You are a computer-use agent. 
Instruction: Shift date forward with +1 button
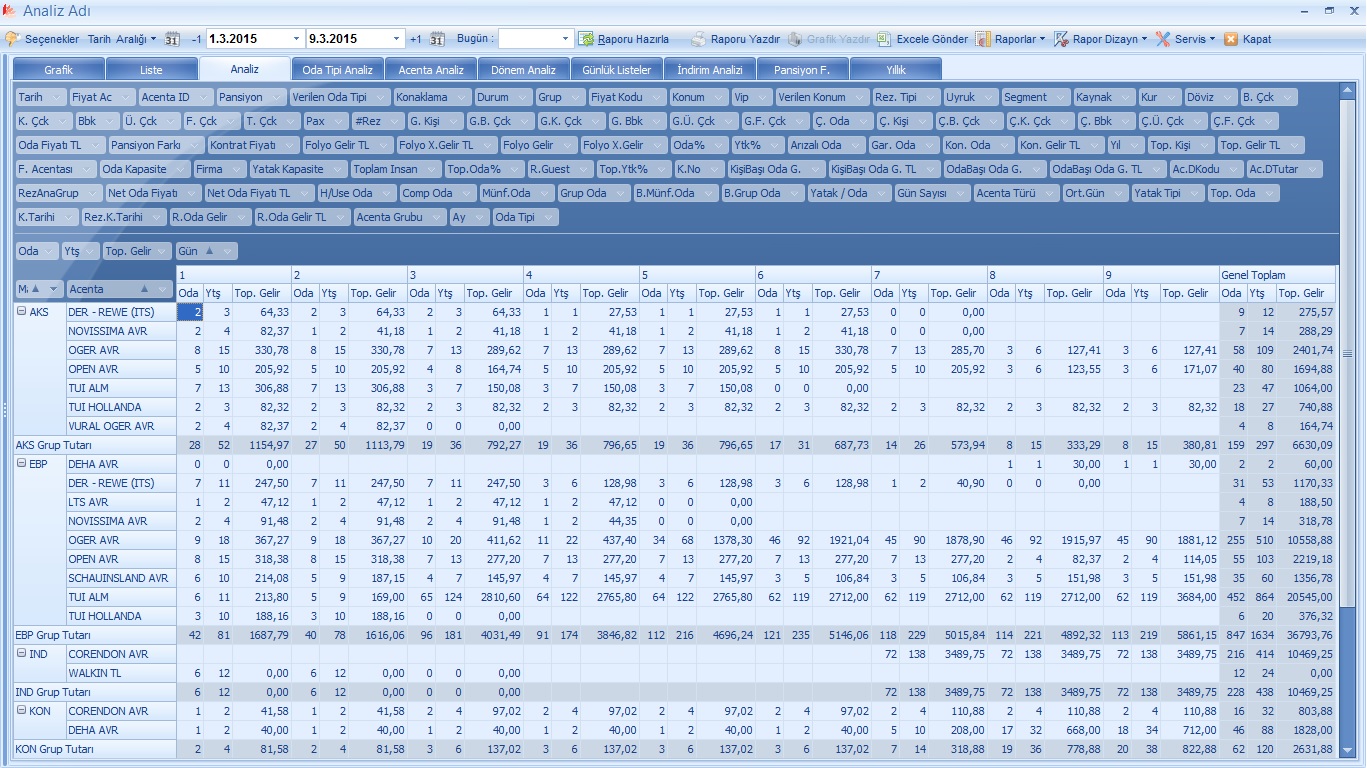pyautogui.click(x=416, y=39)
